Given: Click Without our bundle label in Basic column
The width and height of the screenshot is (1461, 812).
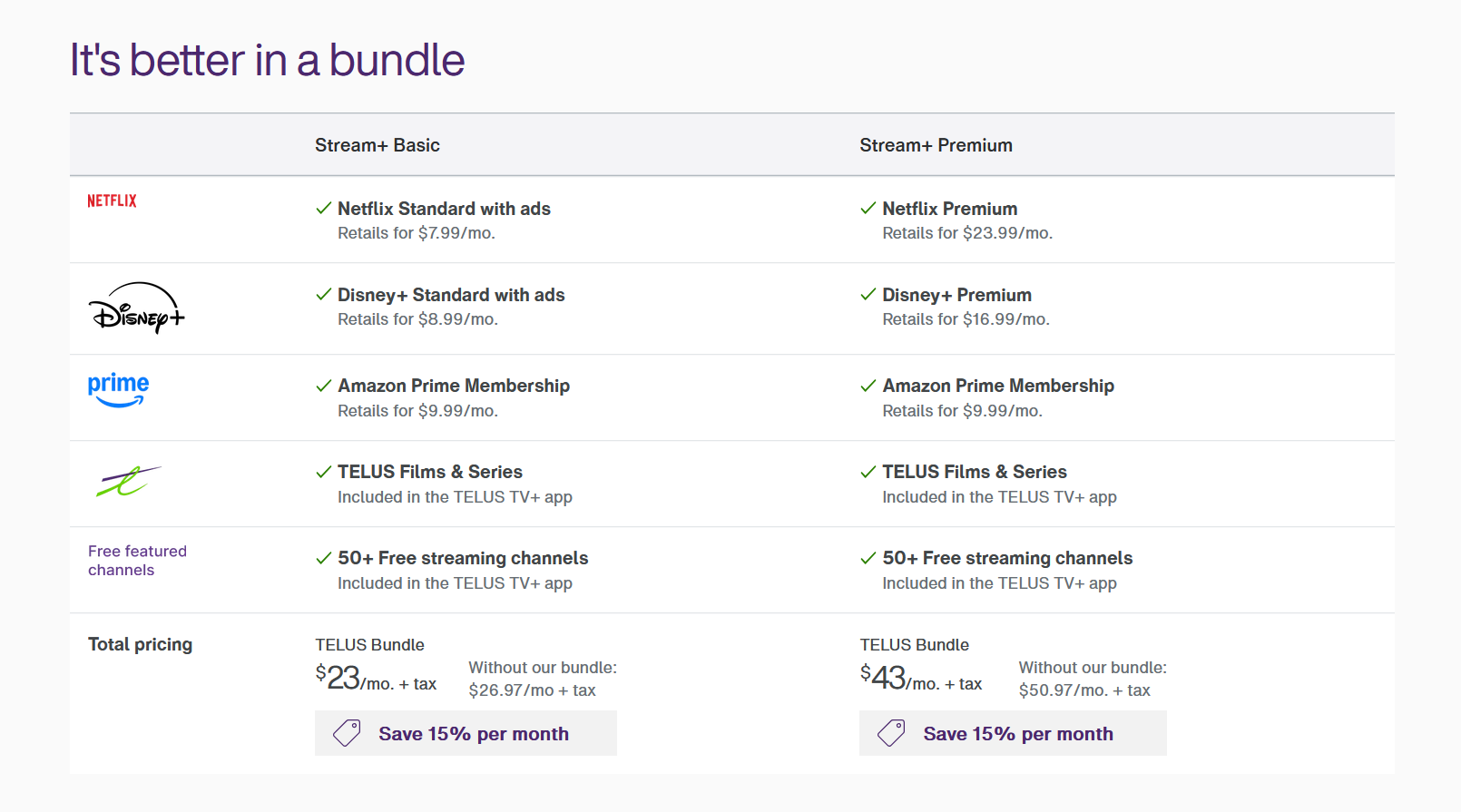Looking at the screenshot, I should (543, 668).
